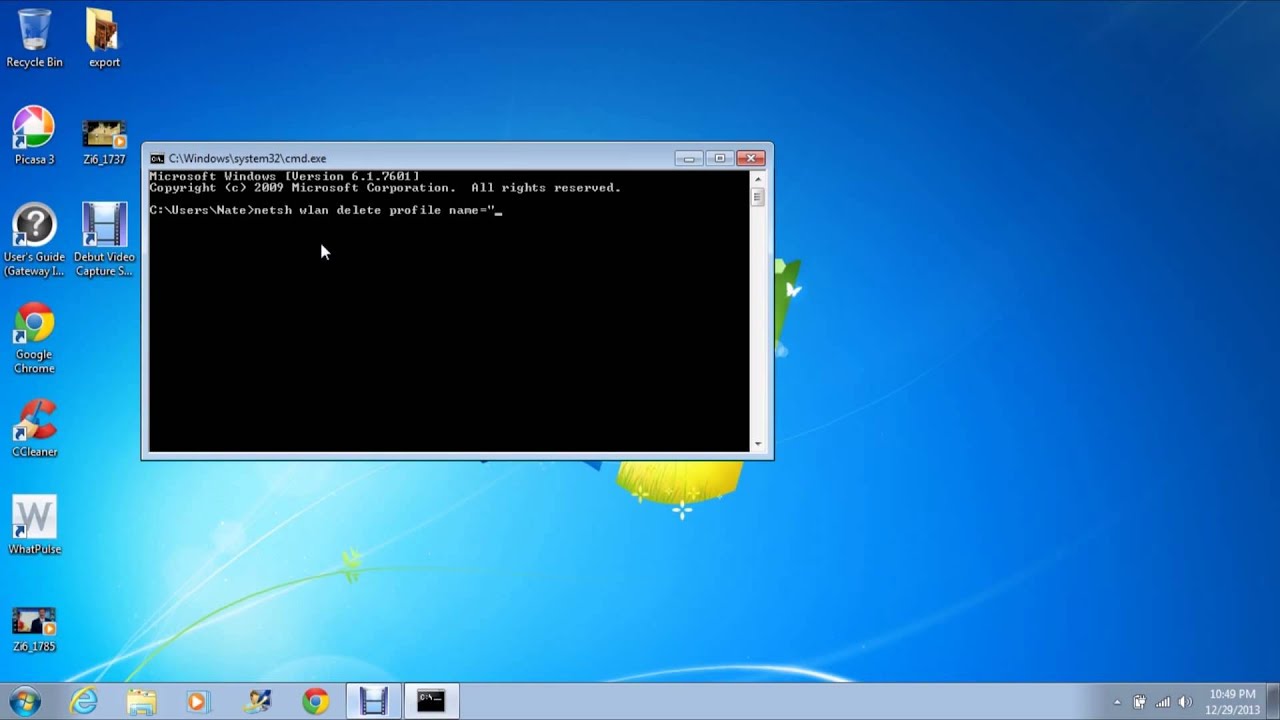Launch CCleaner from the desktop
The height and width of the screenshot is (720, 1280).
point(34,428)
